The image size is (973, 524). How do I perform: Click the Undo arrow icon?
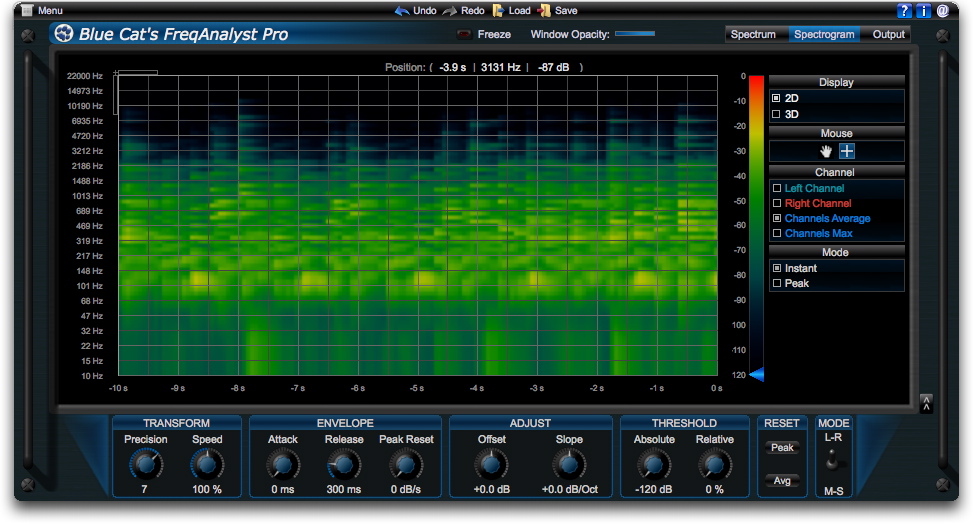click(x=401, y=11)
